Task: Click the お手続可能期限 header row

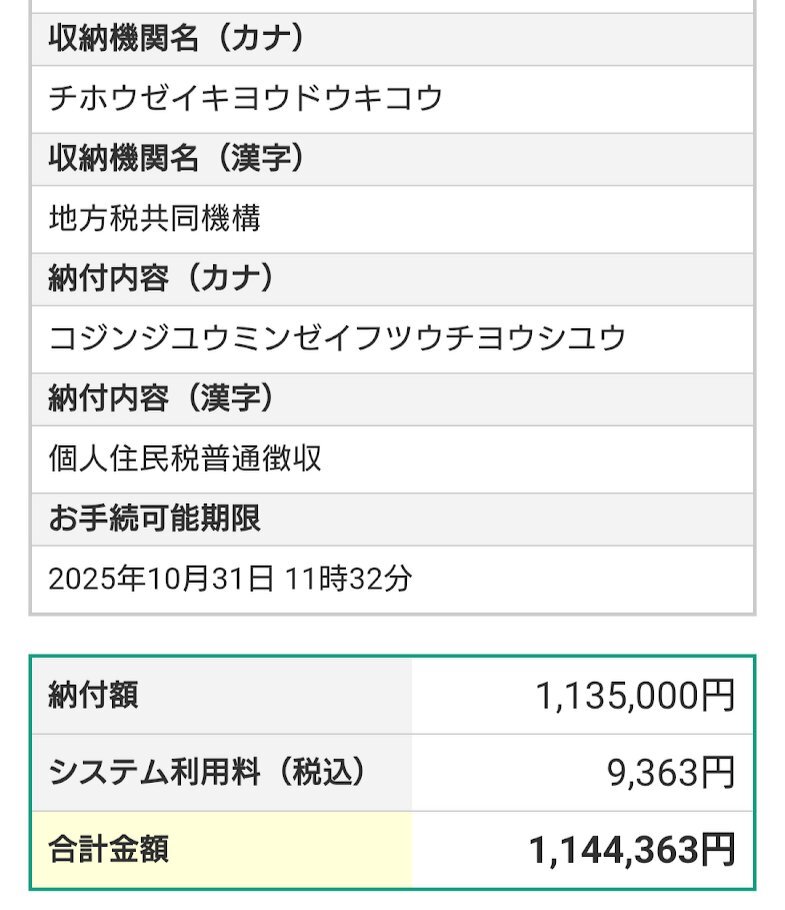Action: coord(392,519)
